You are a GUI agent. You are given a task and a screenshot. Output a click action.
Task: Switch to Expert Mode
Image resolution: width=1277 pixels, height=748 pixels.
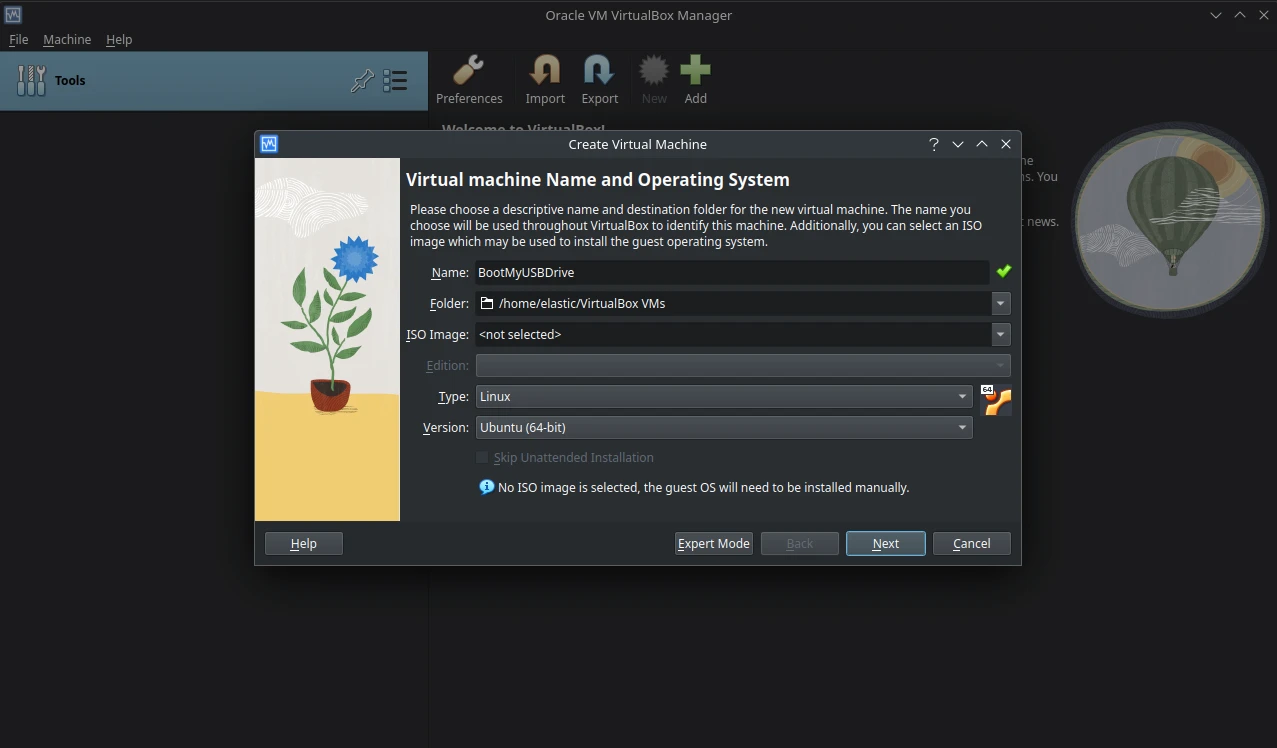(x=714, y=543)
